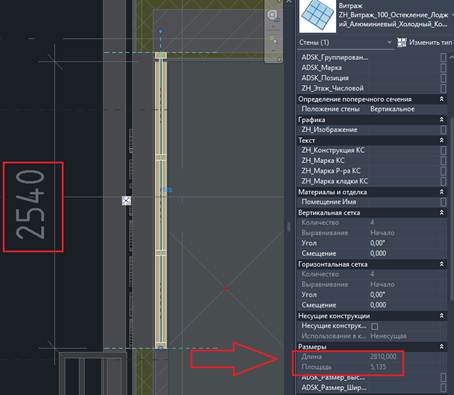Select the 2540 dimension text
The height and width of the screenshot is (395, 454).
(31, 205)
